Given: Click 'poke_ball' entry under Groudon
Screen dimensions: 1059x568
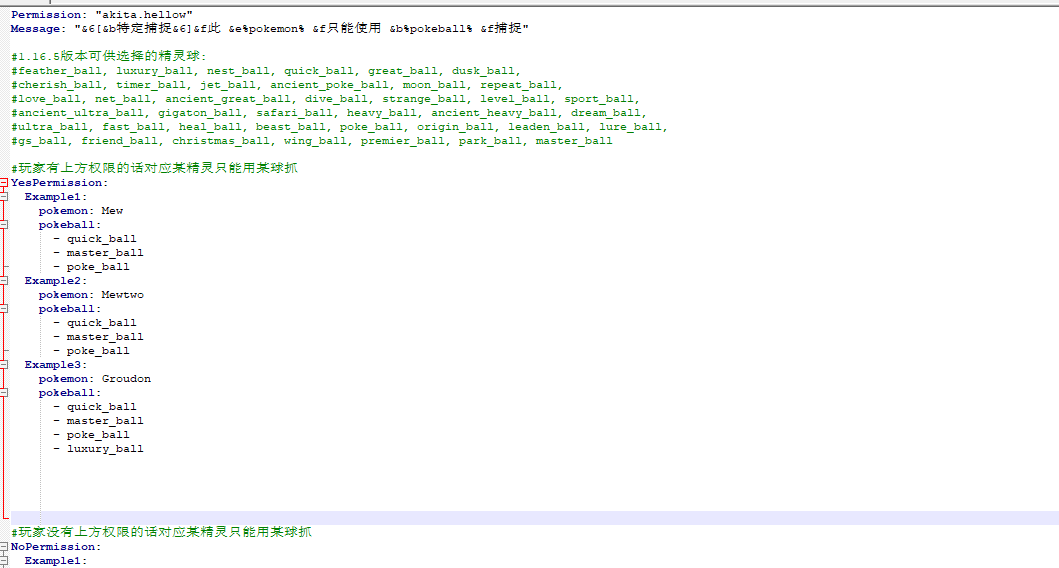Looking at the screenshot, I should [x=98, y=435].
